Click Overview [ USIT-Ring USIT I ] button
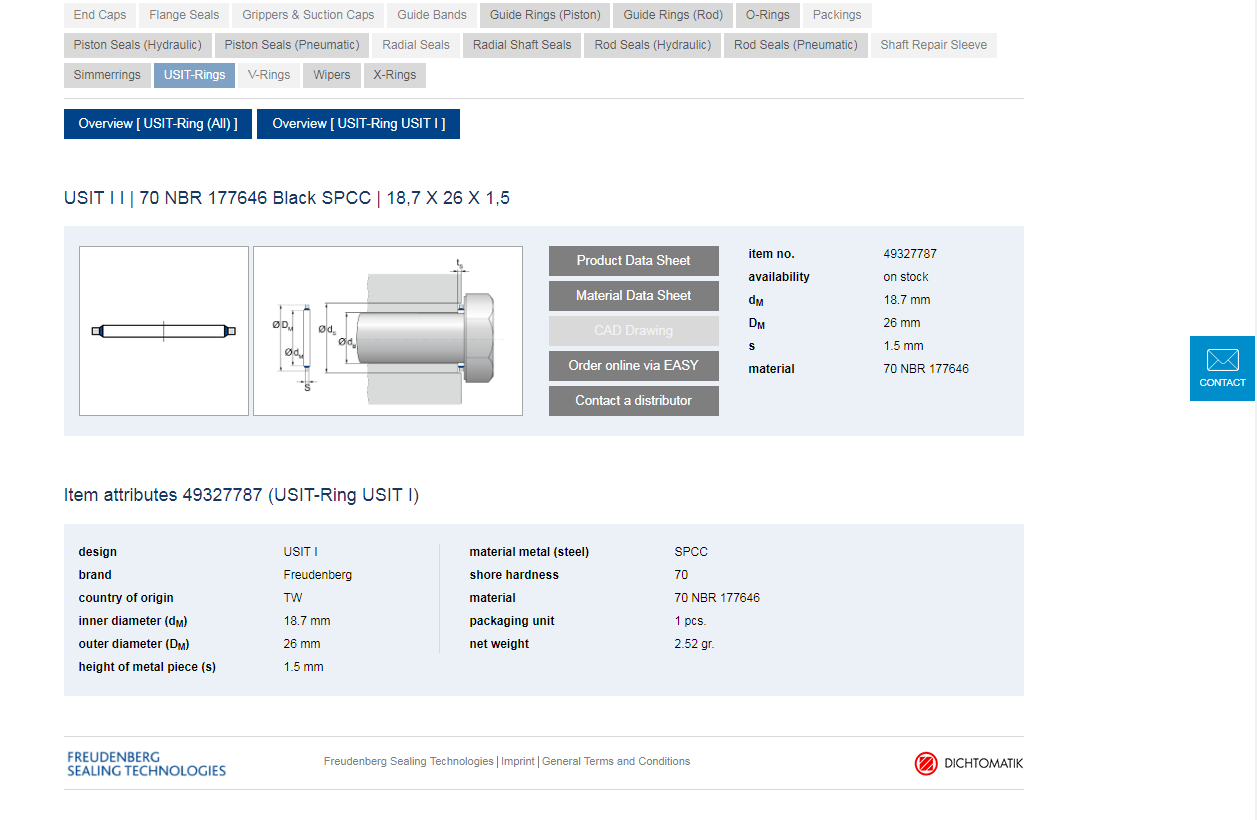This screenshot has height=820, width=1257. pos(359,124)
